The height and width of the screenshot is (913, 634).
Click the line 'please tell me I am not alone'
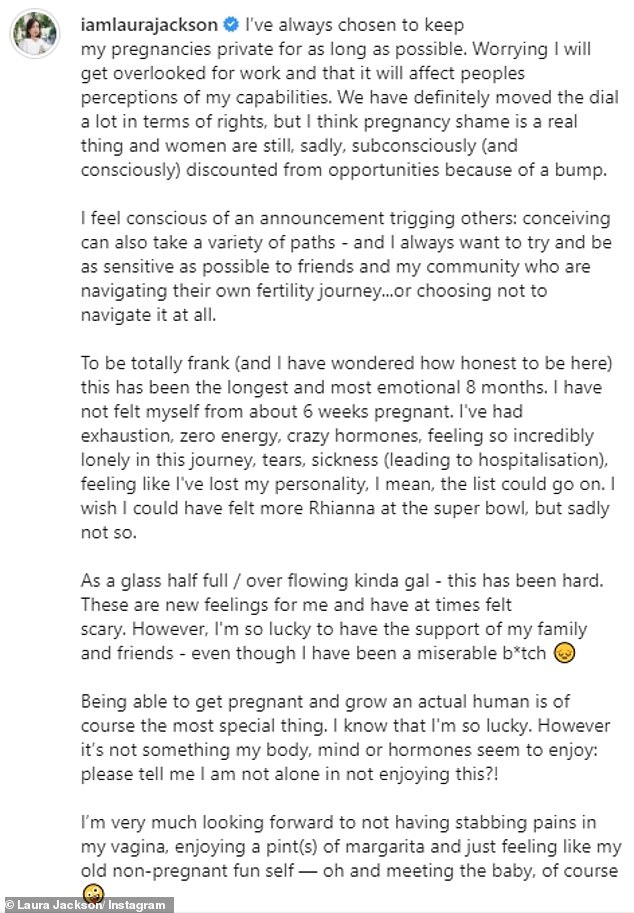[289, 774]
